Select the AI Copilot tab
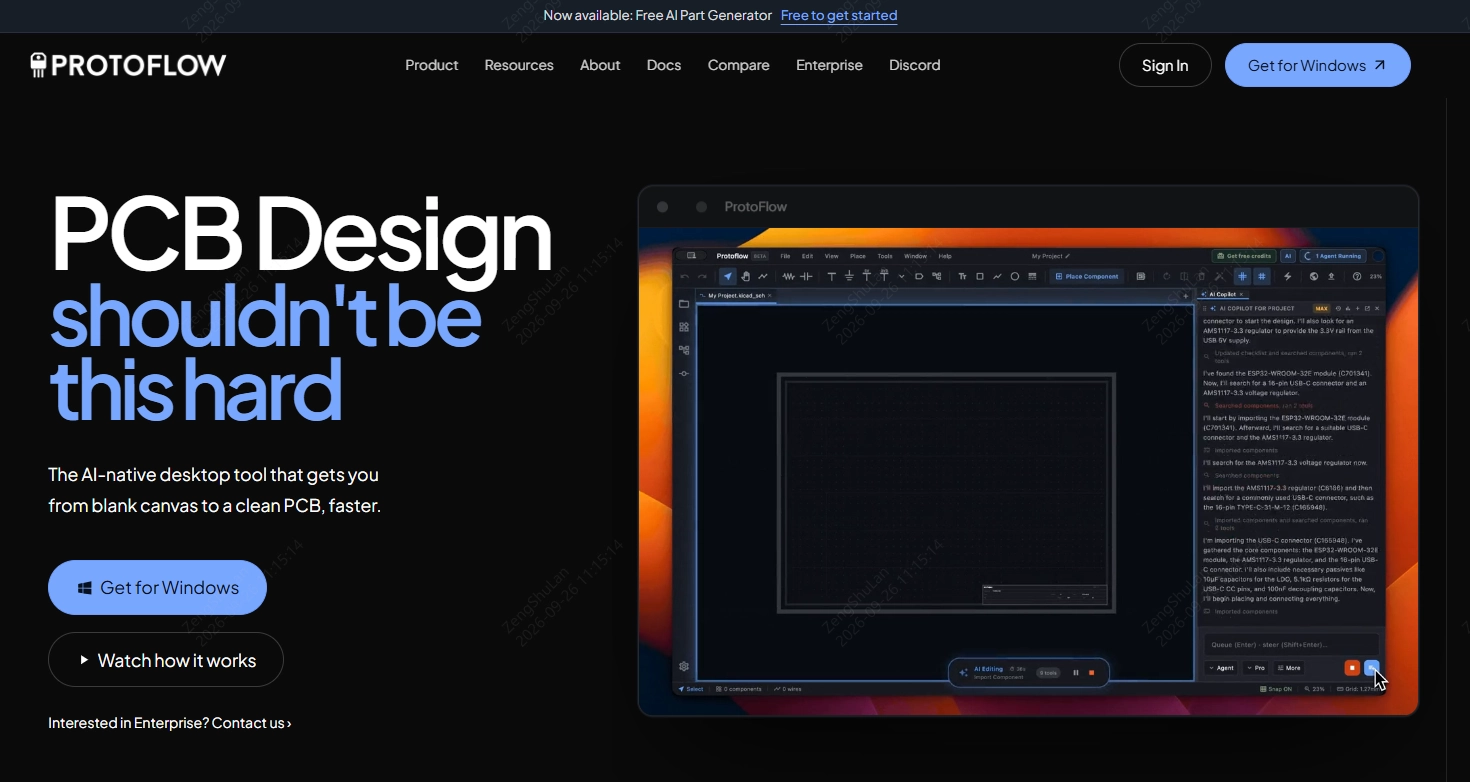Screen dimensions: 1470x782 (x=1224, y=295)
